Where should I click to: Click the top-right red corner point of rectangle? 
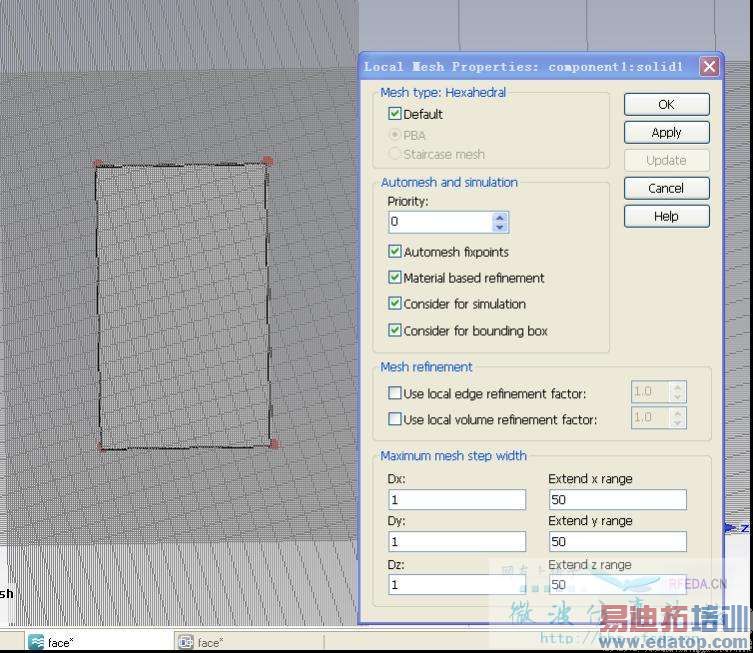pyautogui.click(x=267, y=161)
